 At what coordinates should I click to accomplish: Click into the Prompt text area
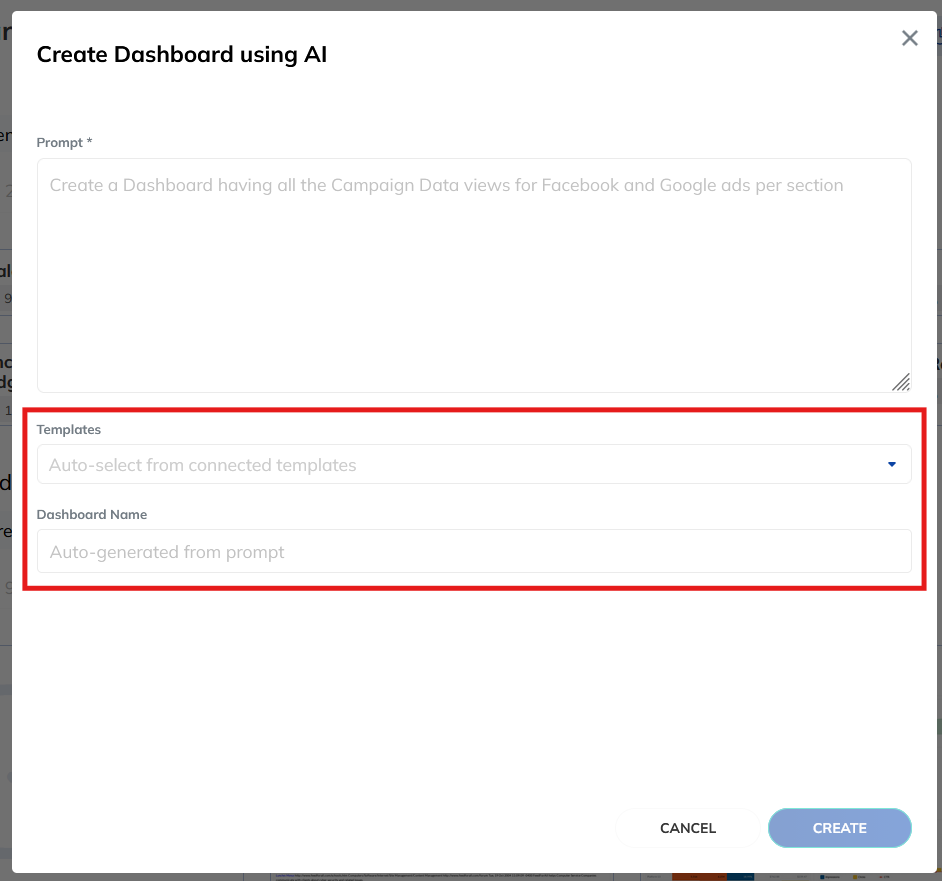[474, 275]
